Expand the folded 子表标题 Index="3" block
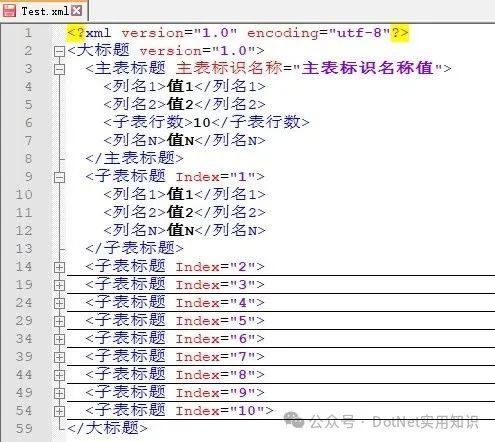495x442 pixels. click(59, 285)
